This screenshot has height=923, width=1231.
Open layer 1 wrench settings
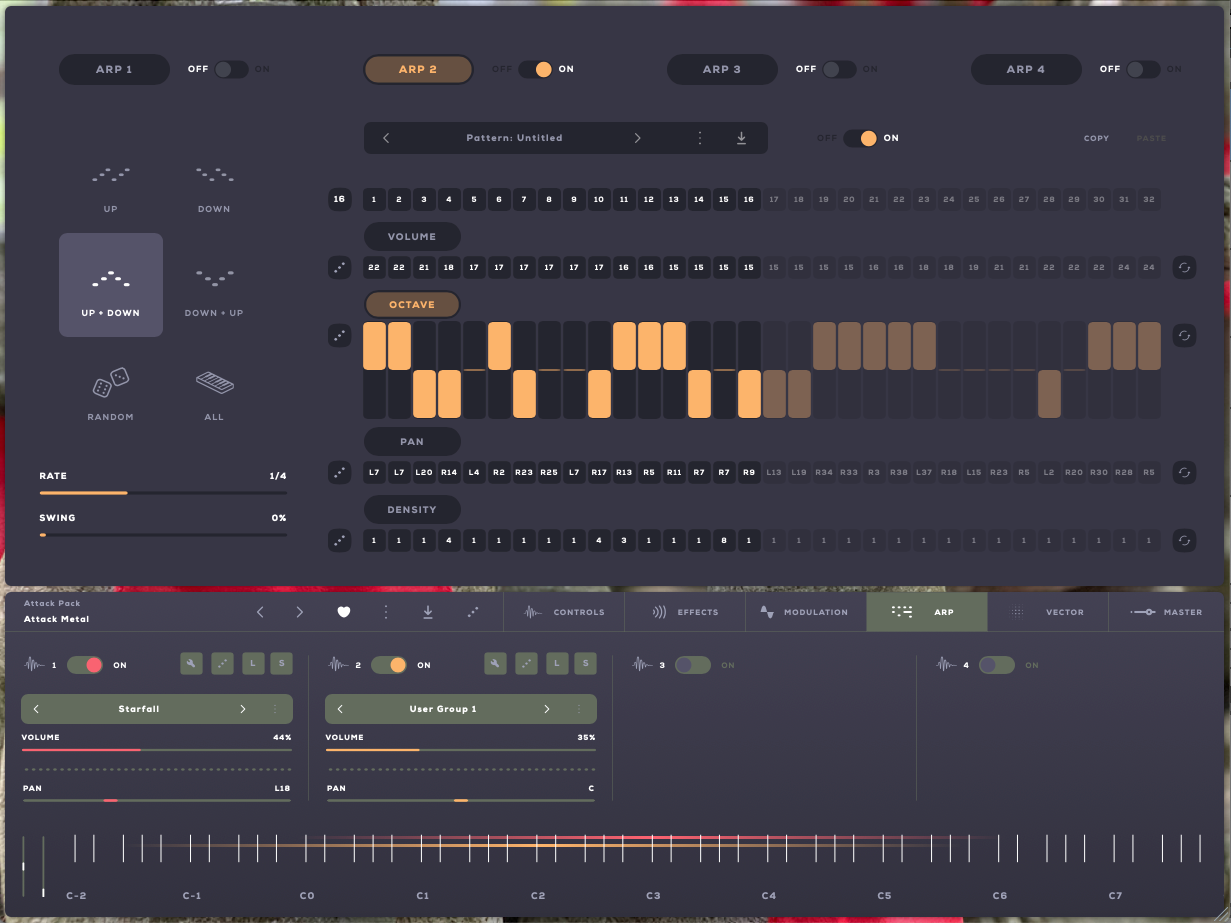click(192, 663)
